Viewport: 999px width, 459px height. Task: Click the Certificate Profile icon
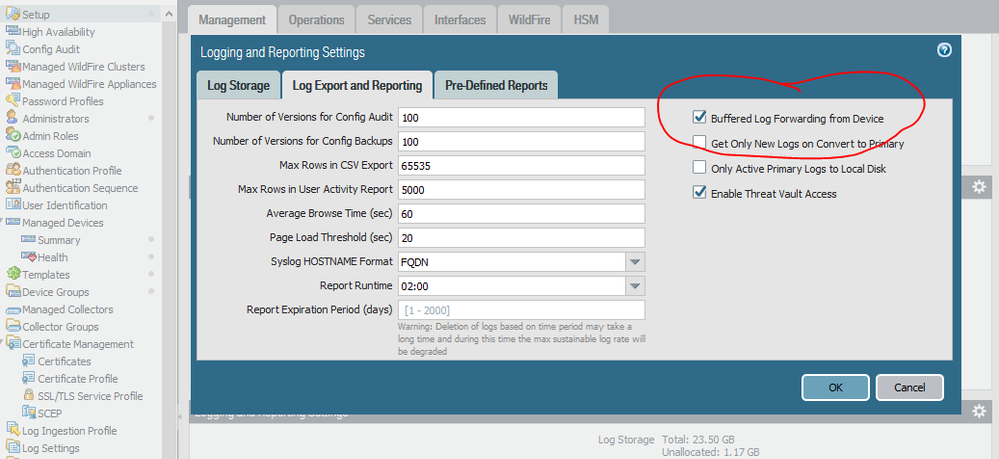pyautogui.click(x=28, y=378)
